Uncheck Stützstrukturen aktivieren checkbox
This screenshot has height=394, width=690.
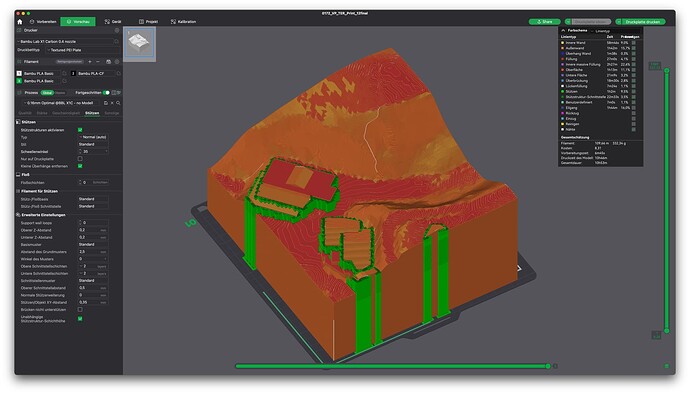click(x=80, y=130)
